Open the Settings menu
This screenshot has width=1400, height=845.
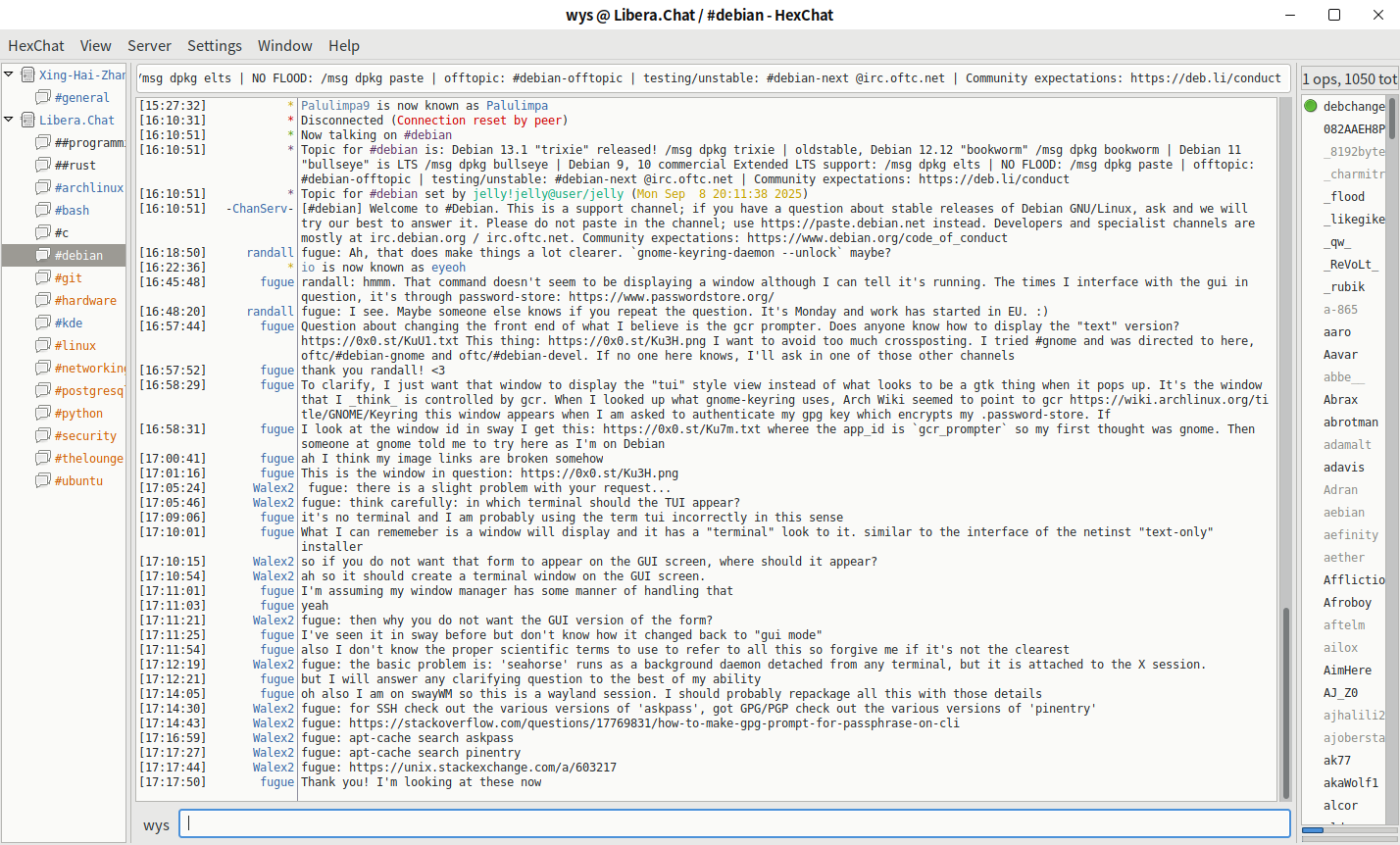[214, 45]
